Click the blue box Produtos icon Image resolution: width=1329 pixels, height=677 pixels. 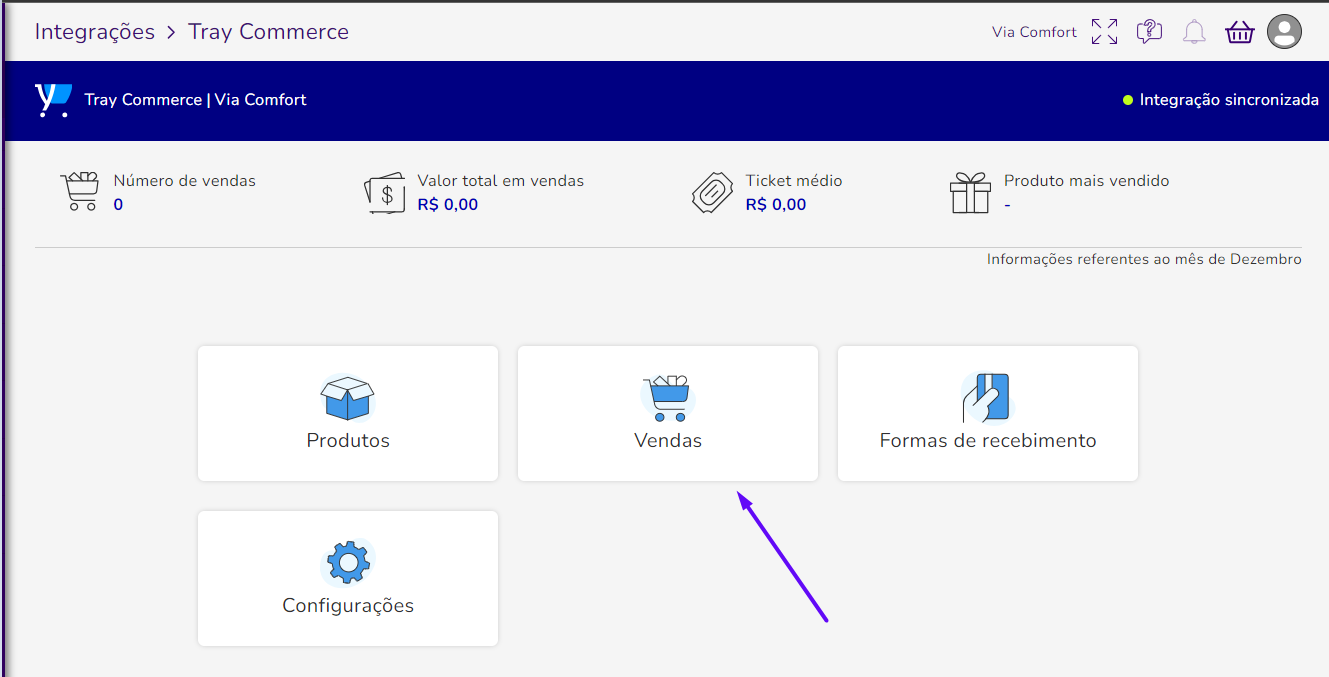pos(347,397)
